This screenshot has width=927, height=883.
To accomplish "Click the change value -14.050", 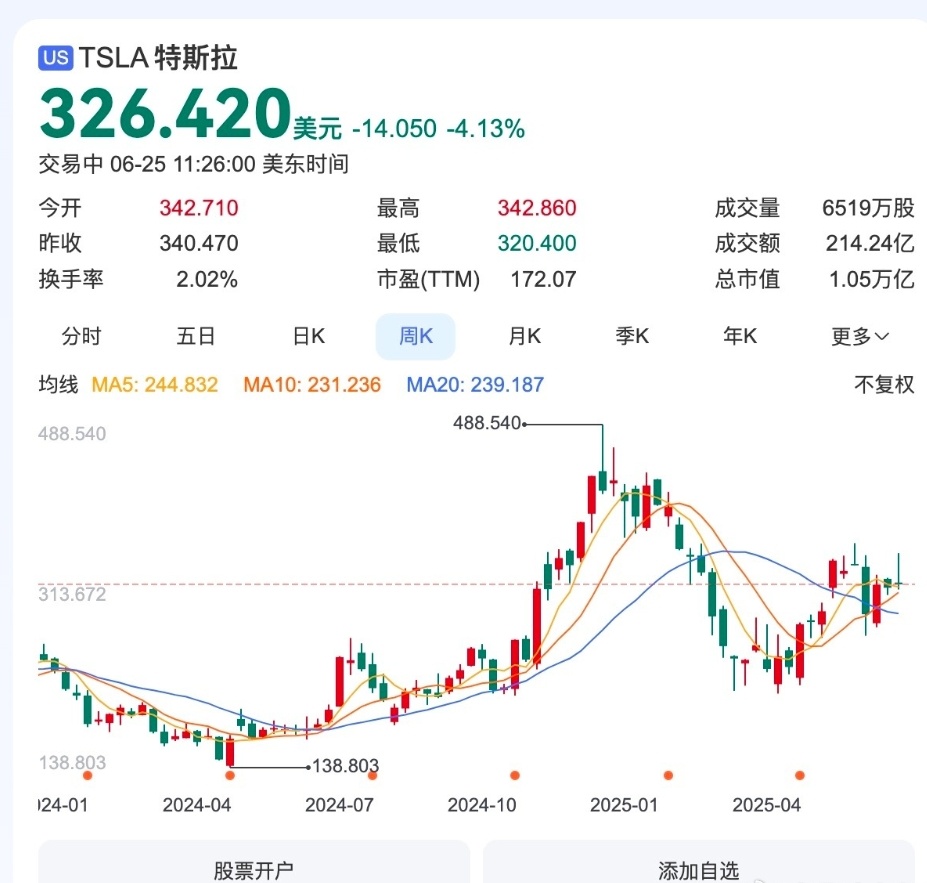I will (x=394, y=128).
